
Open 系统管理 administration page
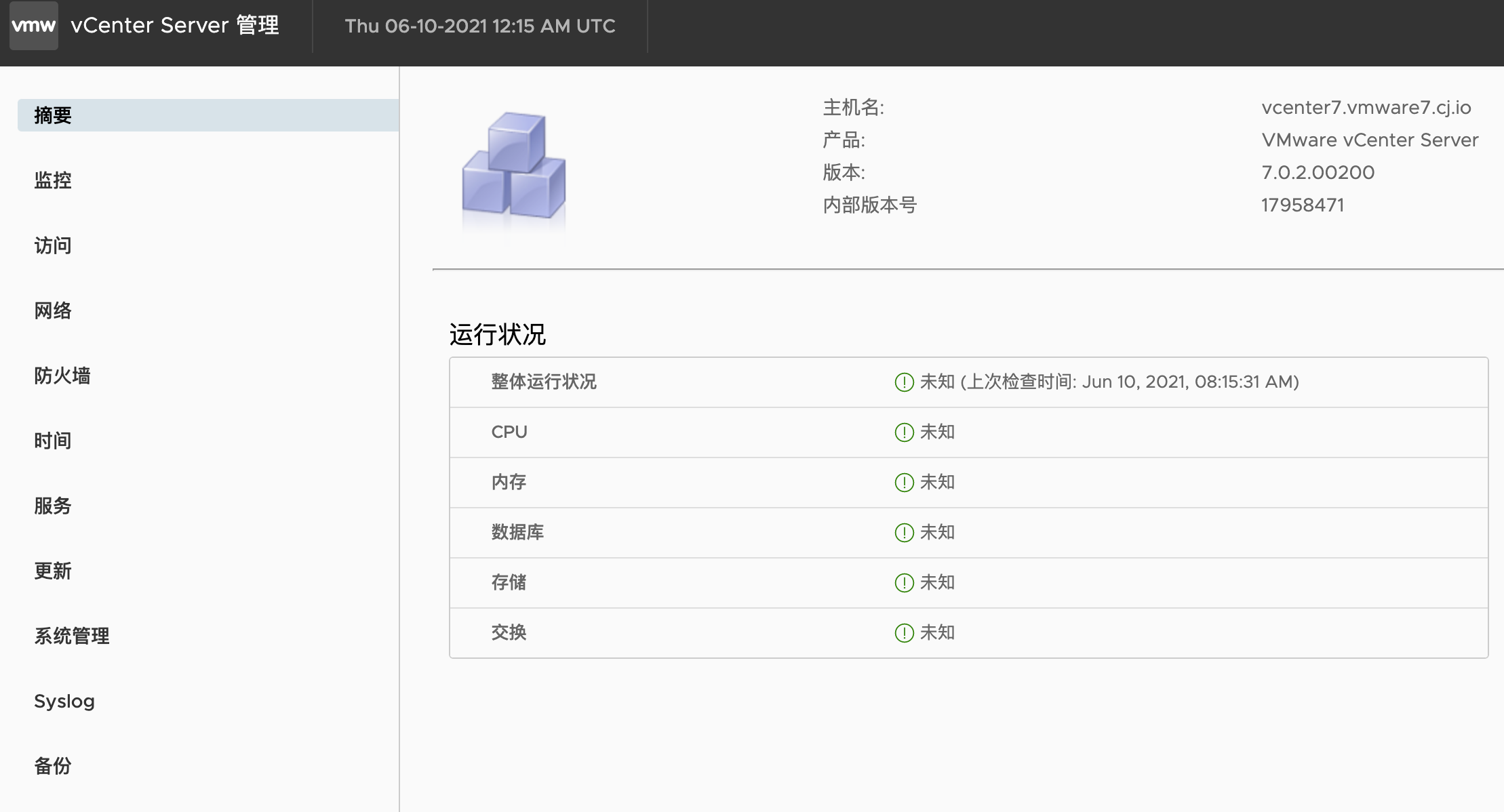(x=72, y=636)
